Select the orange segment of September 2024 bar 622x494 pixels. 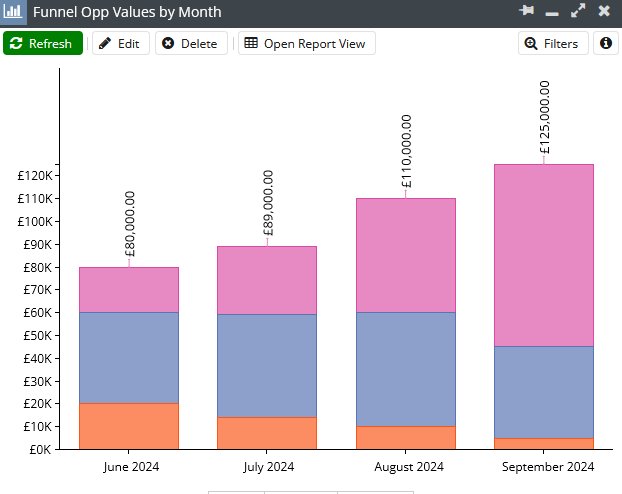(544, 444)
